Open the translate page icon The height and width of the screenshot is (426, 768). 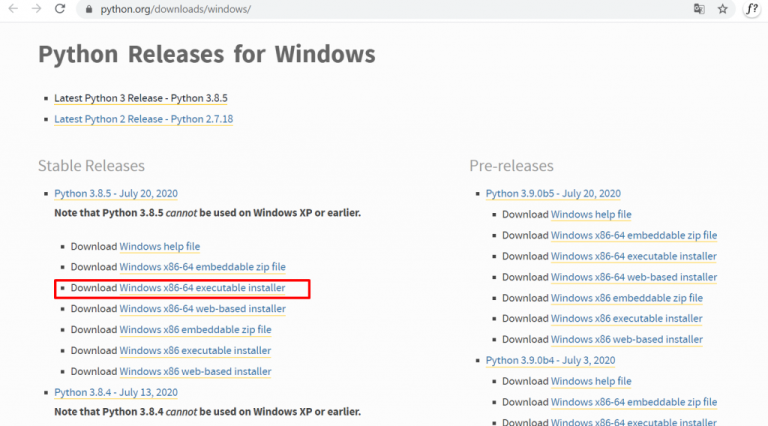[699, 9]
